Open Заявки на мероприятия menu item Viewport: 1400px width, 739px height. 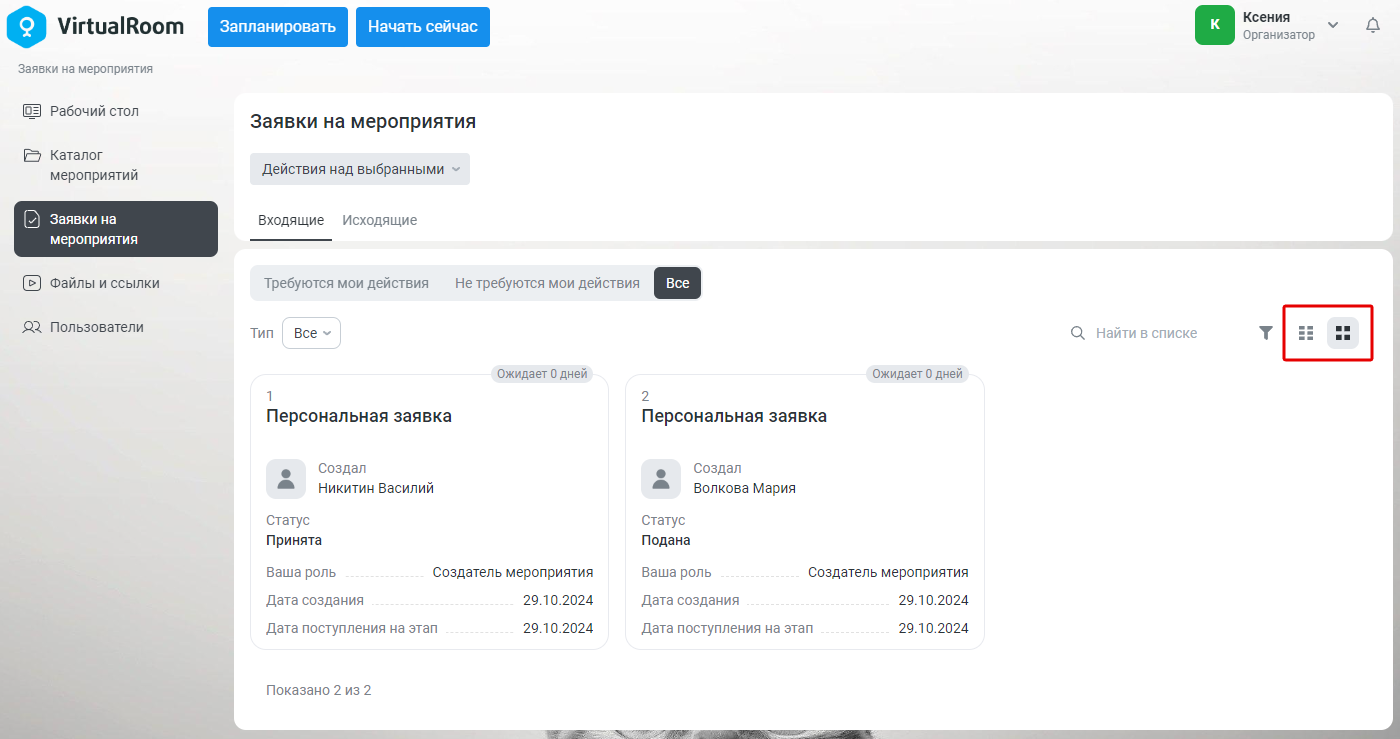(x=116, y=229)
